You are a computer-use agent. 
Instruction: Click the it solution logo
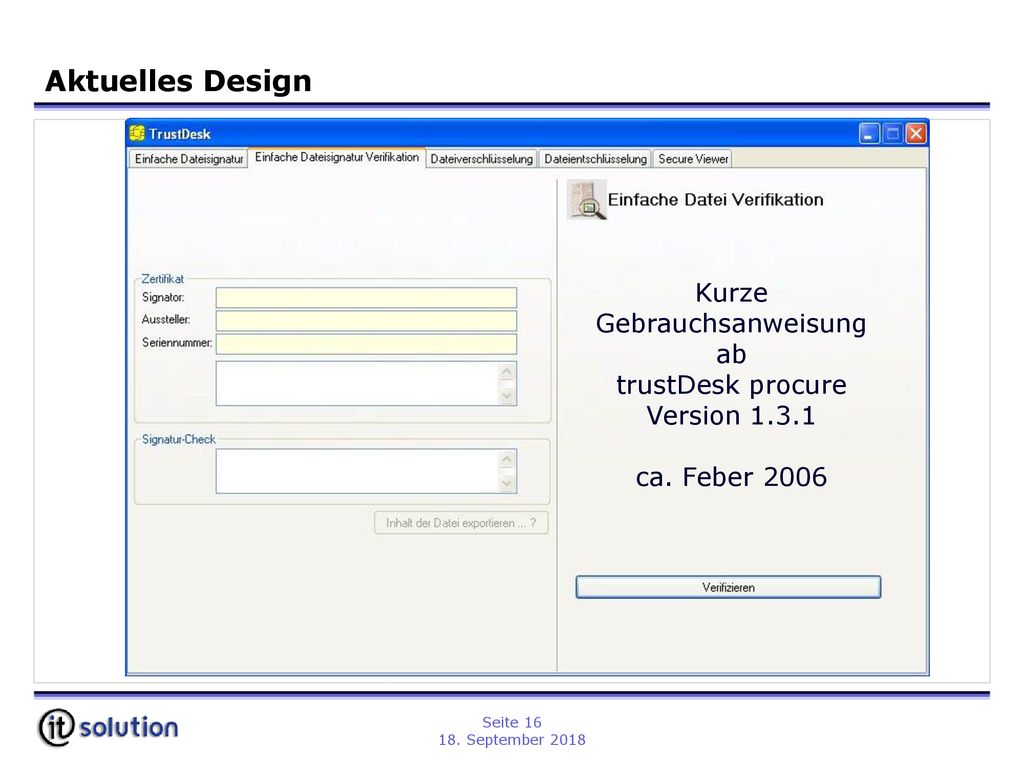[x=108, y=727]
